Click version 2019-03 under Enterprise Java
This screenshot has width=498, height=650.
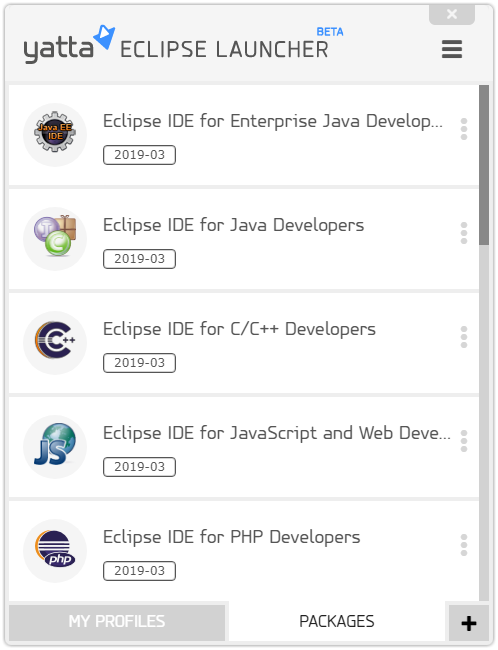click(x=139, y=155)
